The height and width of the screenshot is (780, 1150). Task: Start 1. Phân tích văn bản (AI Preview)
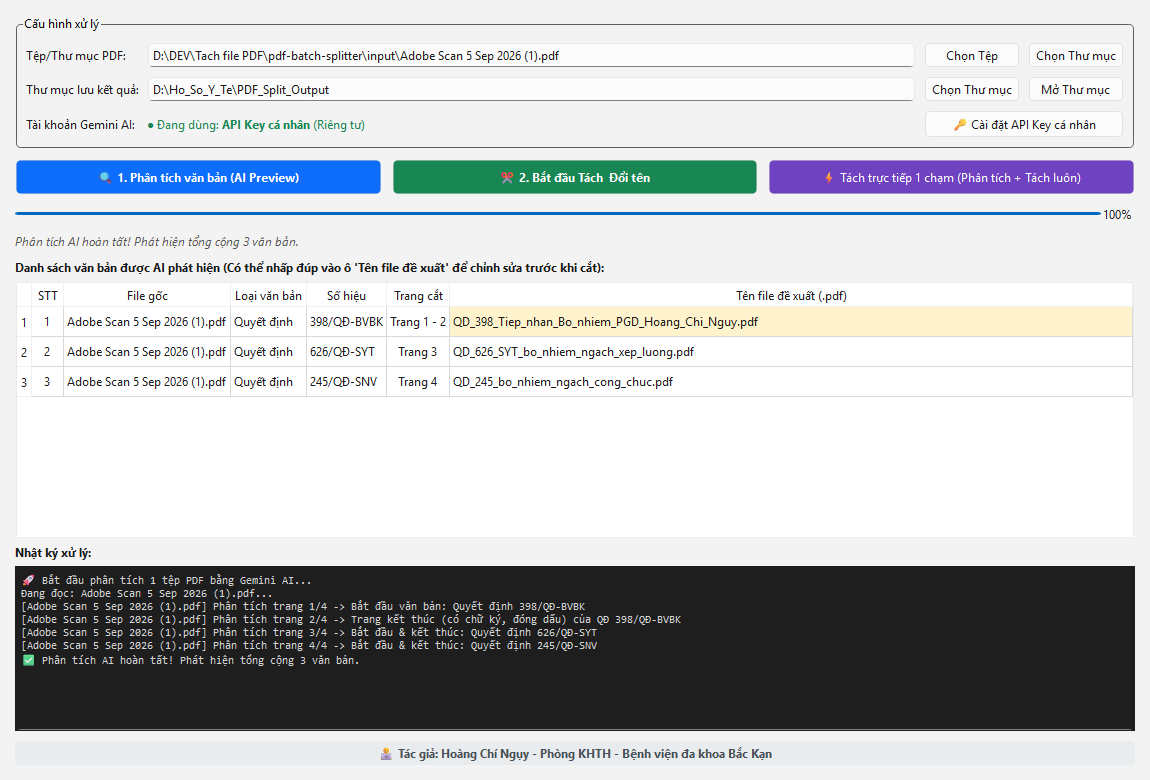[199, 177]
